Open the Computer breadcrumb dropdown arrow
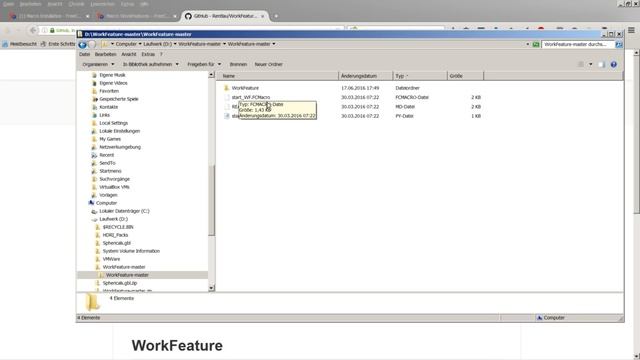The height and width of the screenshot is (360, 640). pyautogui.click(x=140, y=44)
